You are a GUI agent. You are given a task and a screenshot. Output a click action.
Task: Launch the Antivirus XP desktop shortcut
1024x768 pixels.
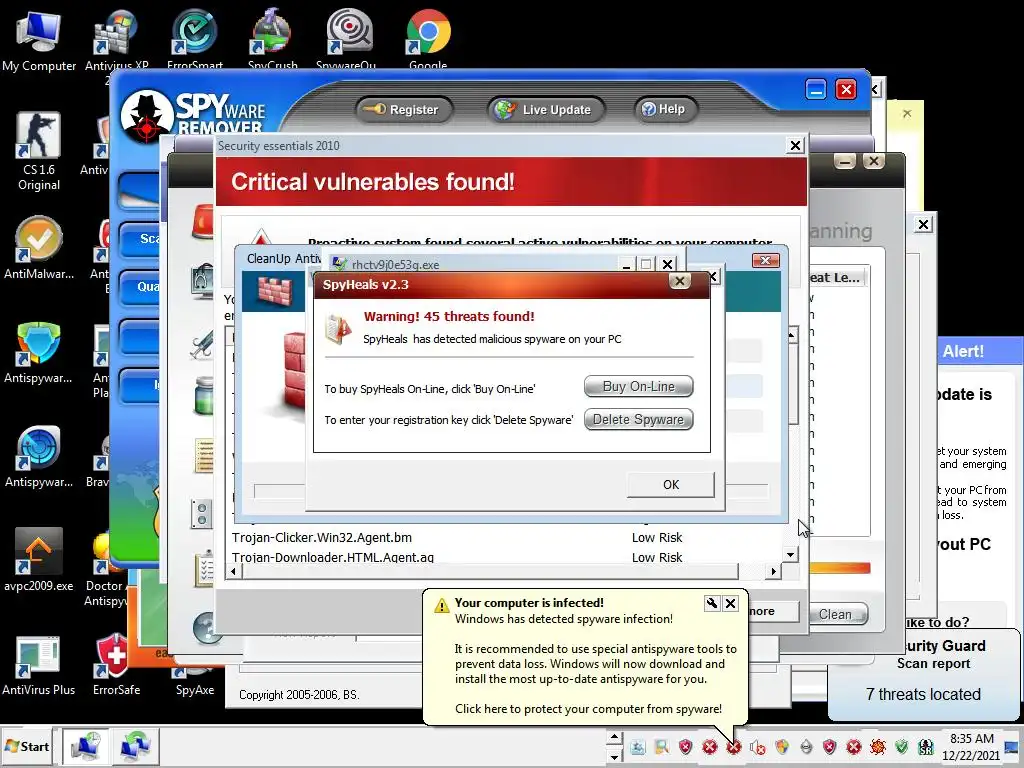(x=116, y=39)
